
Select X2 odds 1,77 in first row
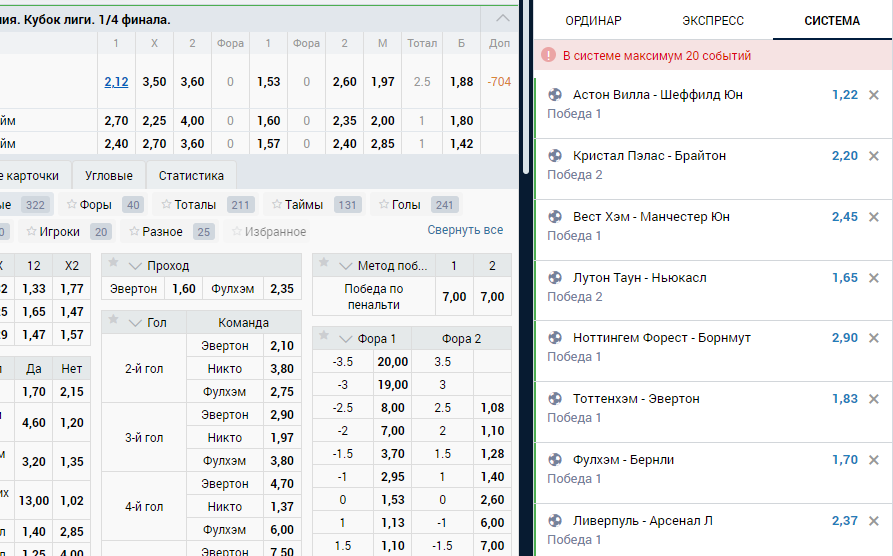point(72,289)
